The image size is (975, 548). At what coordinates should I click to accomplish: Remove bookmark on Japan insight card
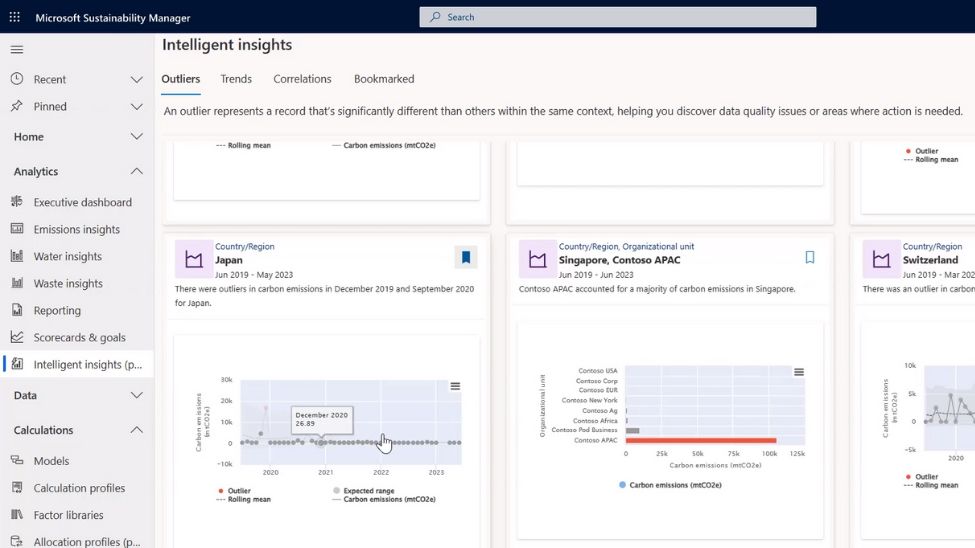466,258
